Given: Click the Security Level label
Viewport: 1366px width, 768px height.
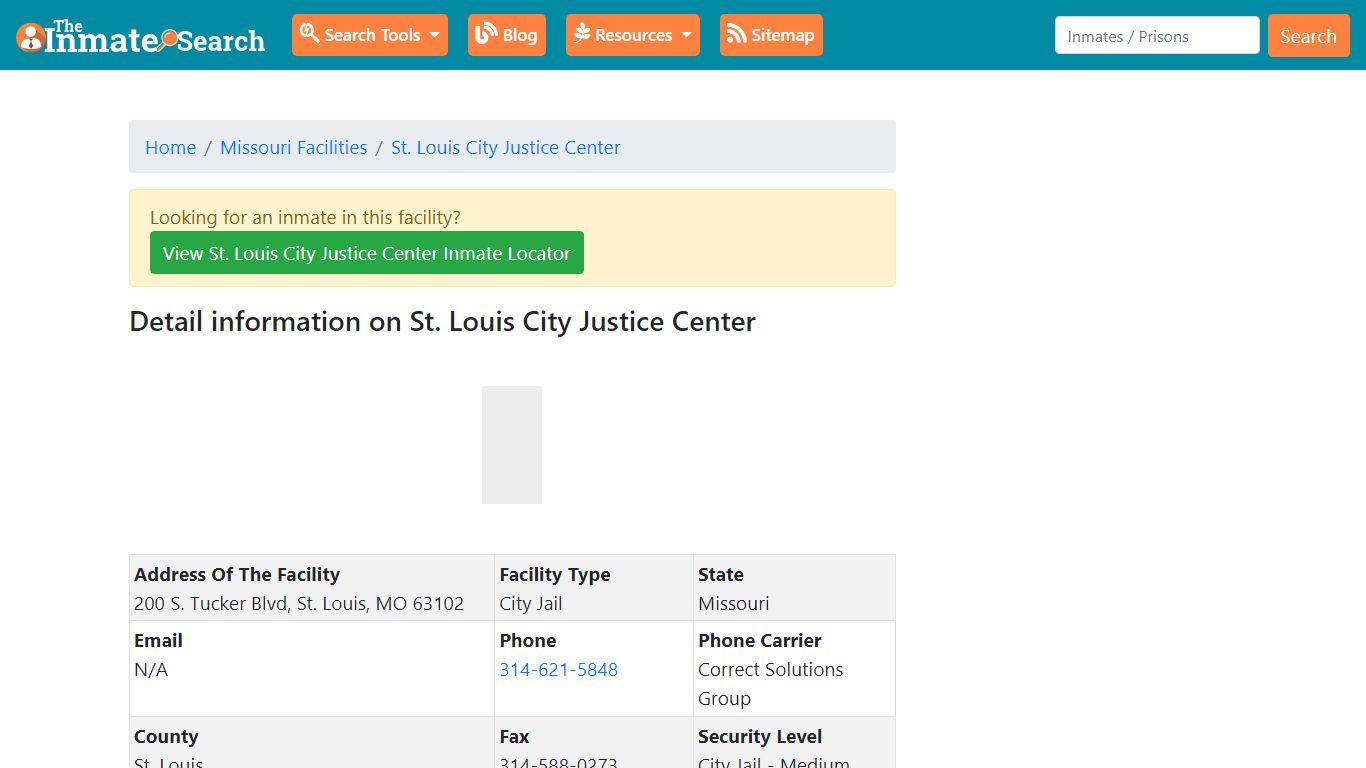Looking at the screenshot, I should coord(760,736).
